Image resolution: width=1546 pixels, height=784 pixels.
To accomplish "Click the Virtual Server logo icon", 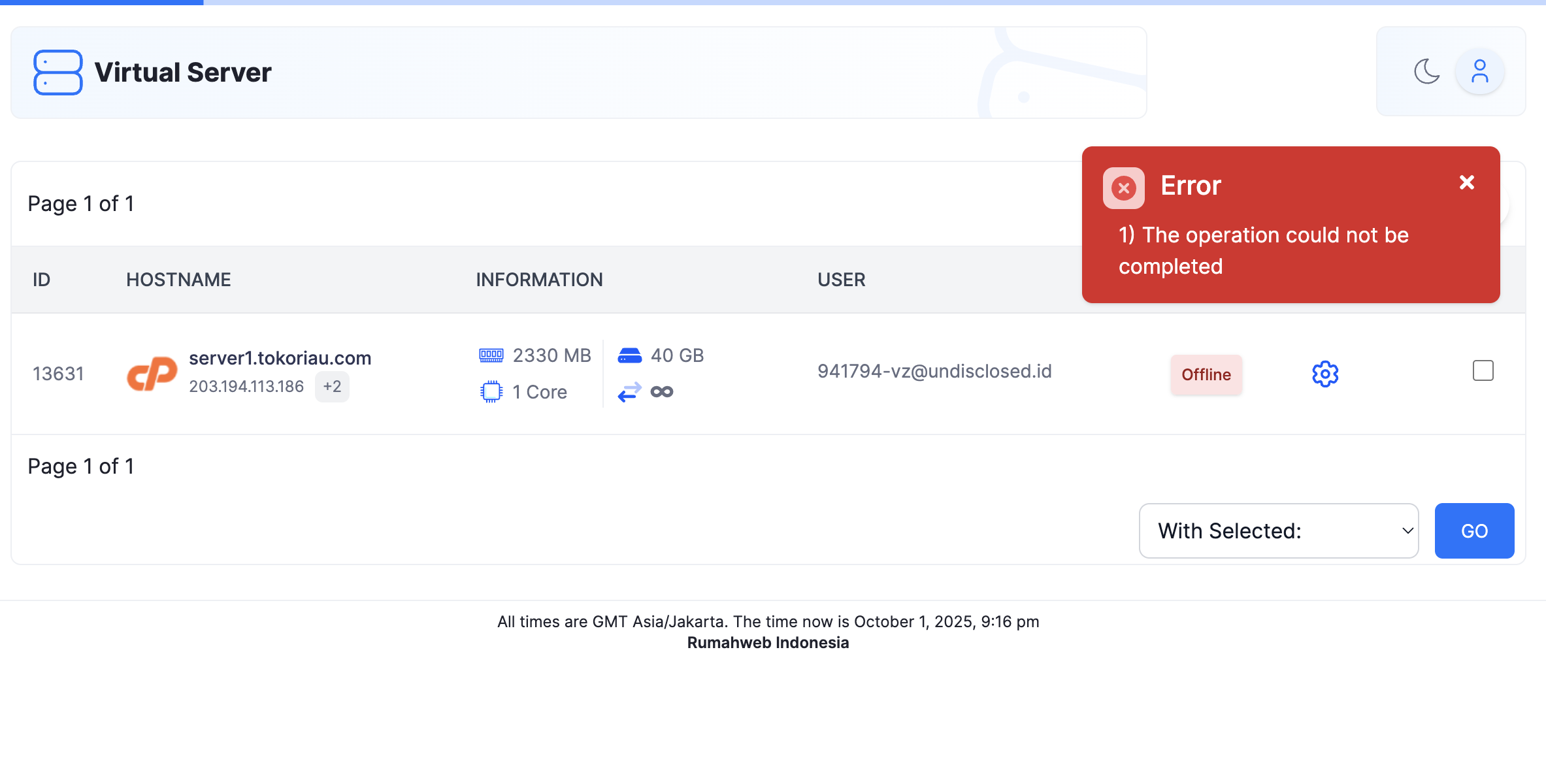I will 58,73.
